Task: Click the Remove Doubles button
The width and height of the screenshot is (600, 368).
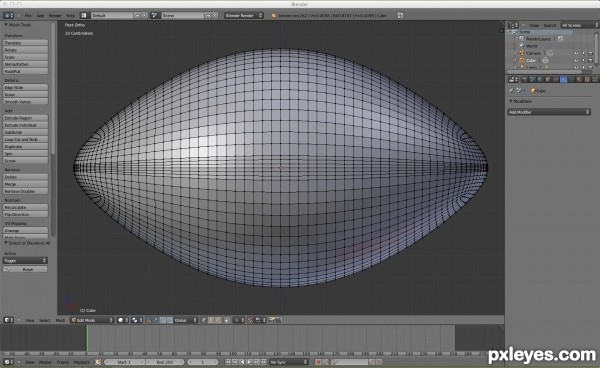Action: click(x=26, y=191)
